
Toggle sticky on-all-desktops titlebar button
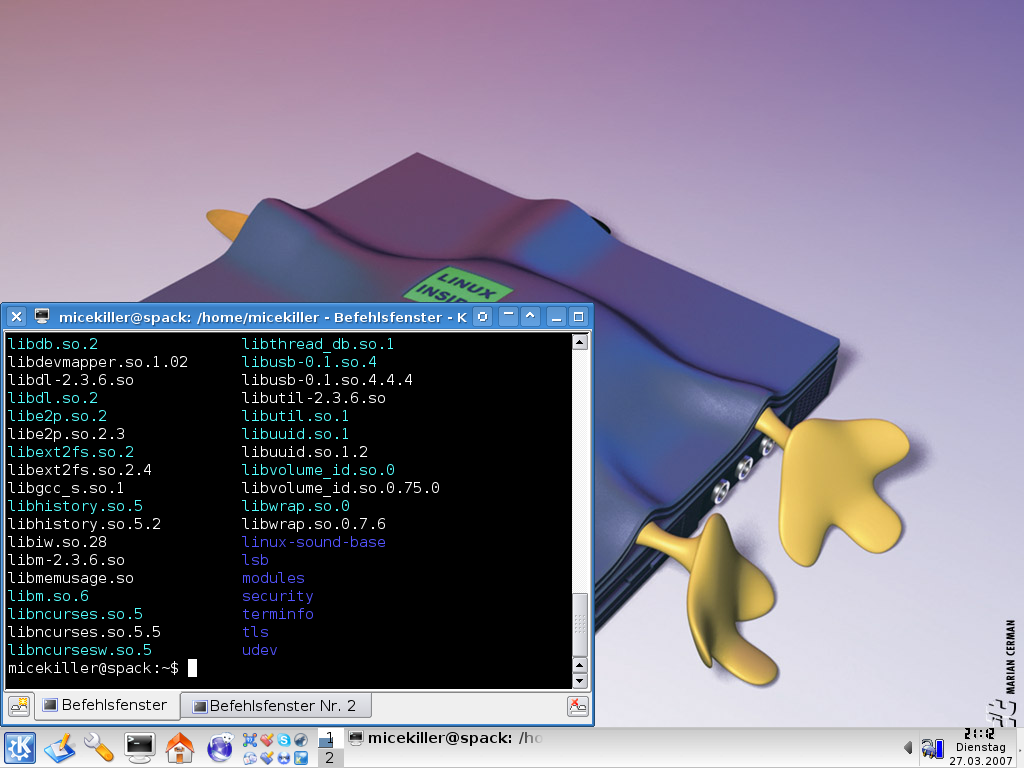tap(483, 317)
